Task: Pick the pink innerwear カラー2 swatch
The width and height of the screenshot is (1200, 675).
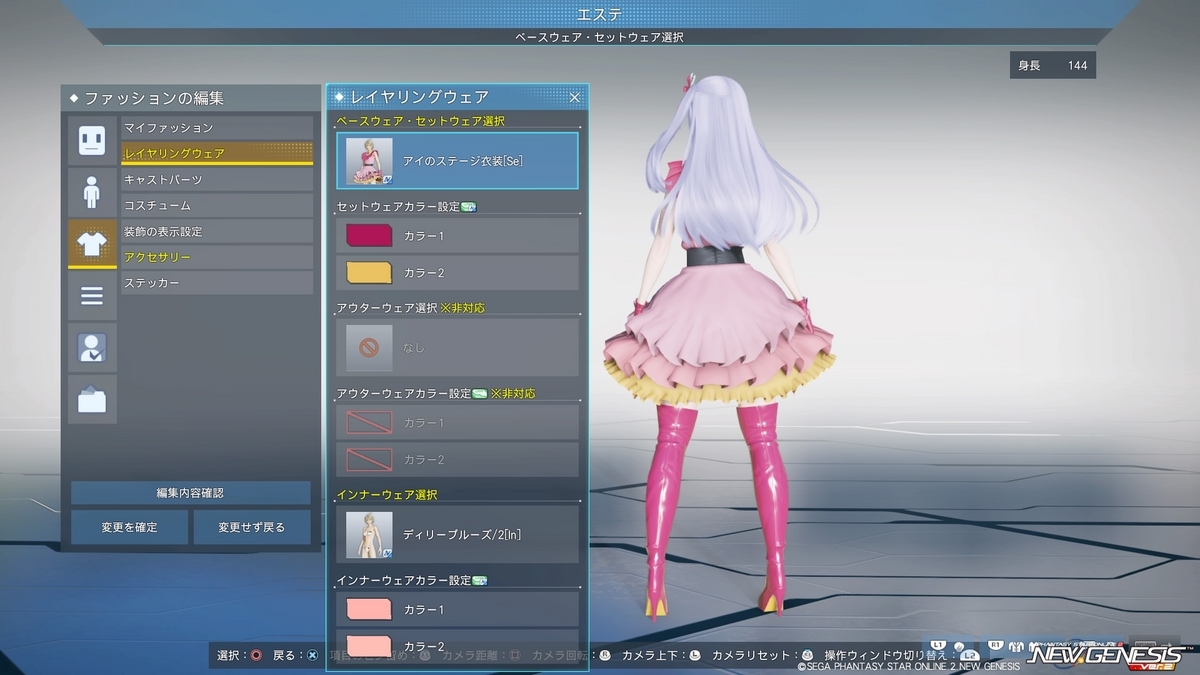Action: [368, 646]
